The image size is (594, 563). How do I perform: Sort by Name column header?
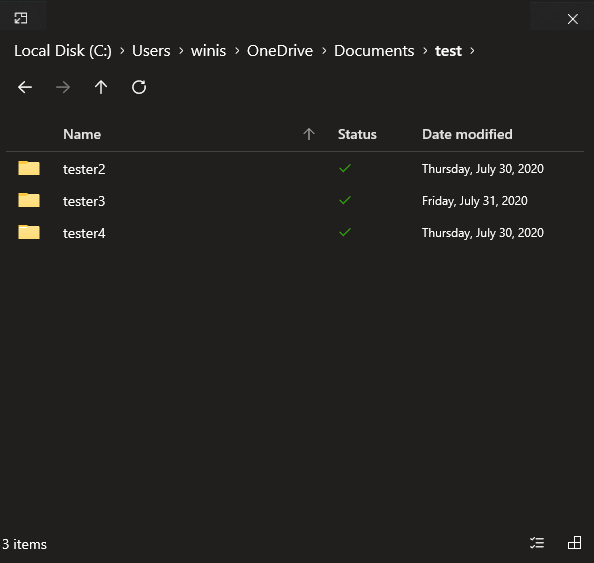point(82,134)
